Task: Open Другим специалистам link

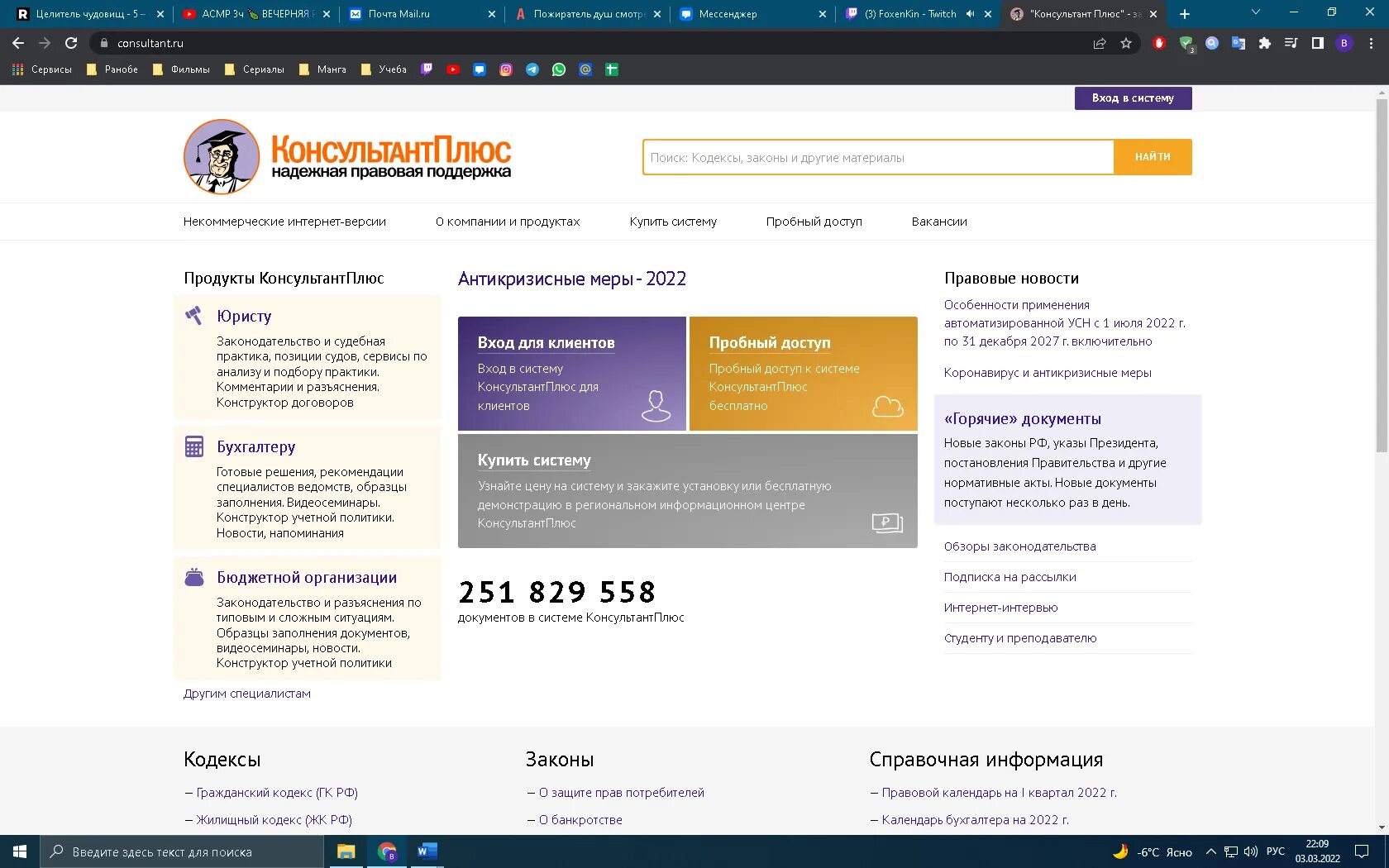Action: [247, 694]
